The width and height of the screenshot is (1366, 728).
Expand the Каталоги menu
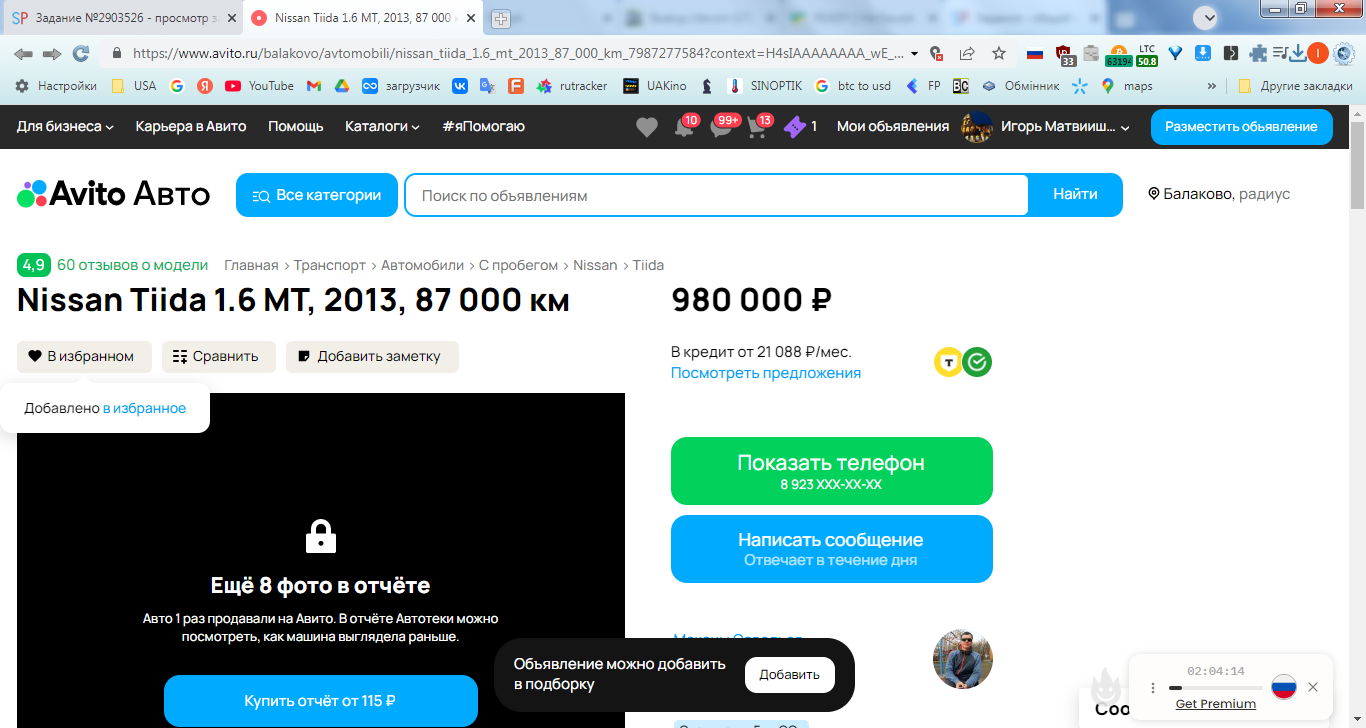pyautogui.click(x=382, y=127)
